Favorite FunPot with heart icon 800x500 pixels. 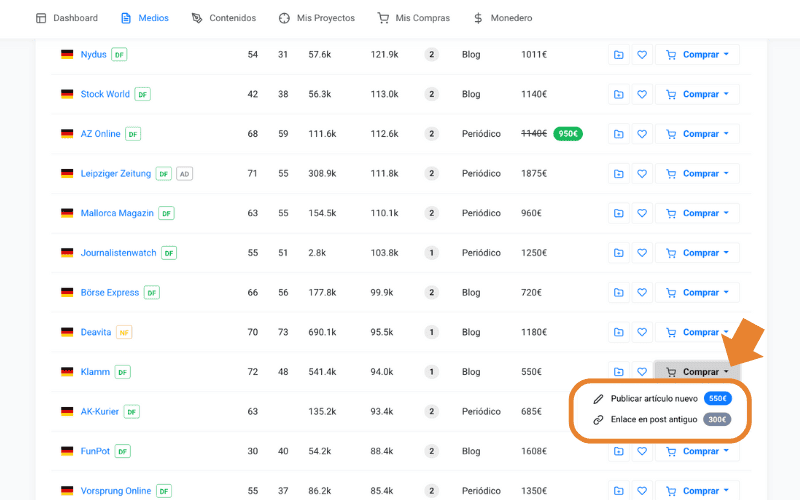[642, 452]
